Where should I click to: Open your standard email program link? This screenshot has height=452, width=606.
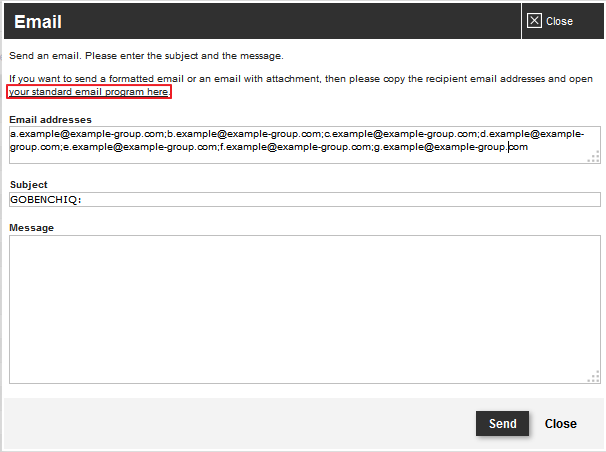[x=89, y=92]
